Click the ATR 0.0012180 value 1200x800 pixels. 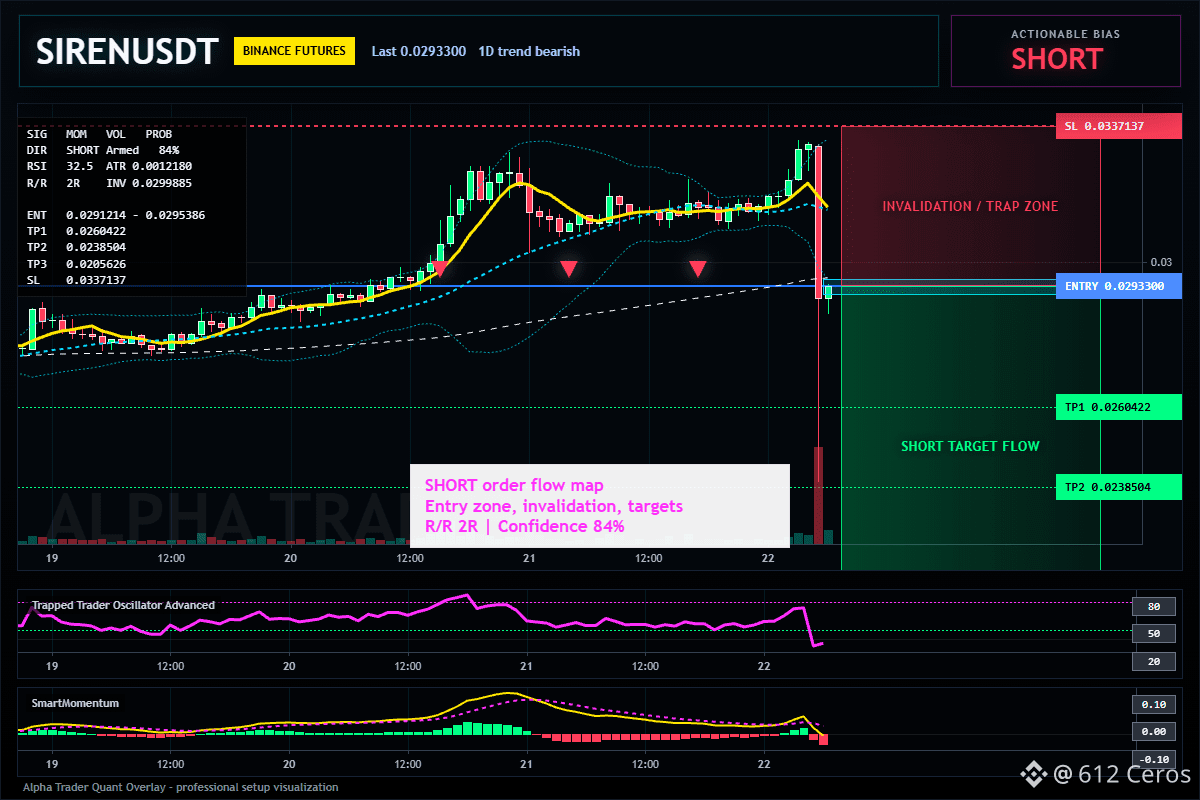(x=150, y=166)
